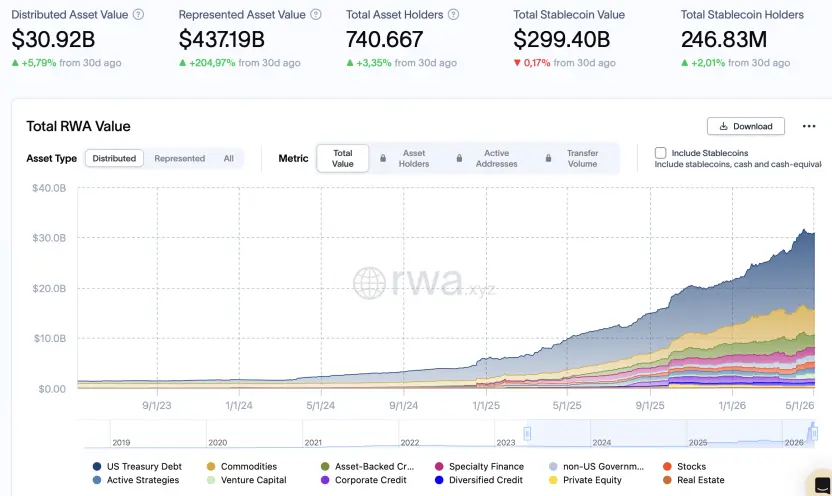Image resolution: width=832 pixels, height=496 pixels.
Task: Click the Represented Asset Value info icon
Action: 316,15
